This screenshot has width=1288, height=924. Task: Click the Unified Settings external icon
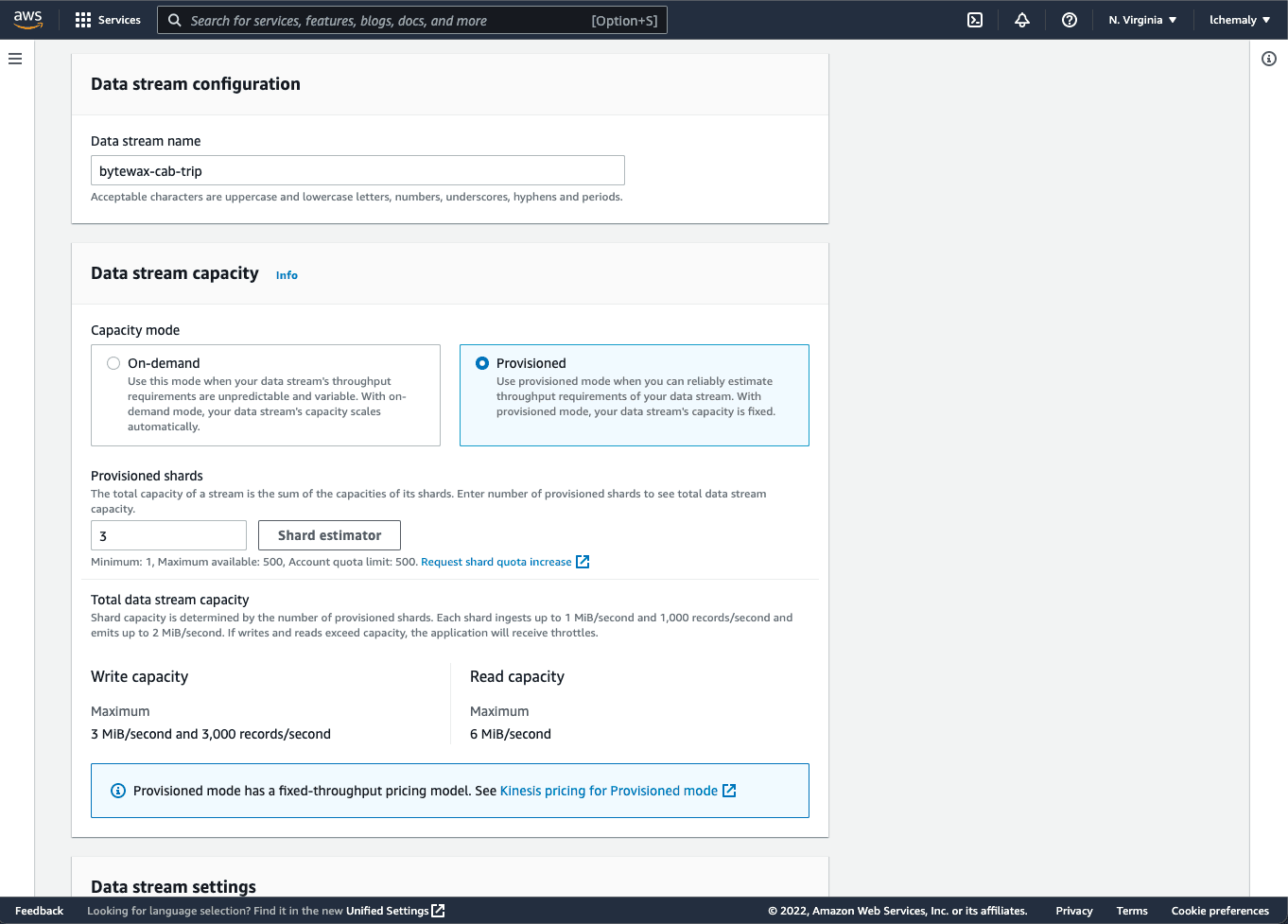coord(438,911)
